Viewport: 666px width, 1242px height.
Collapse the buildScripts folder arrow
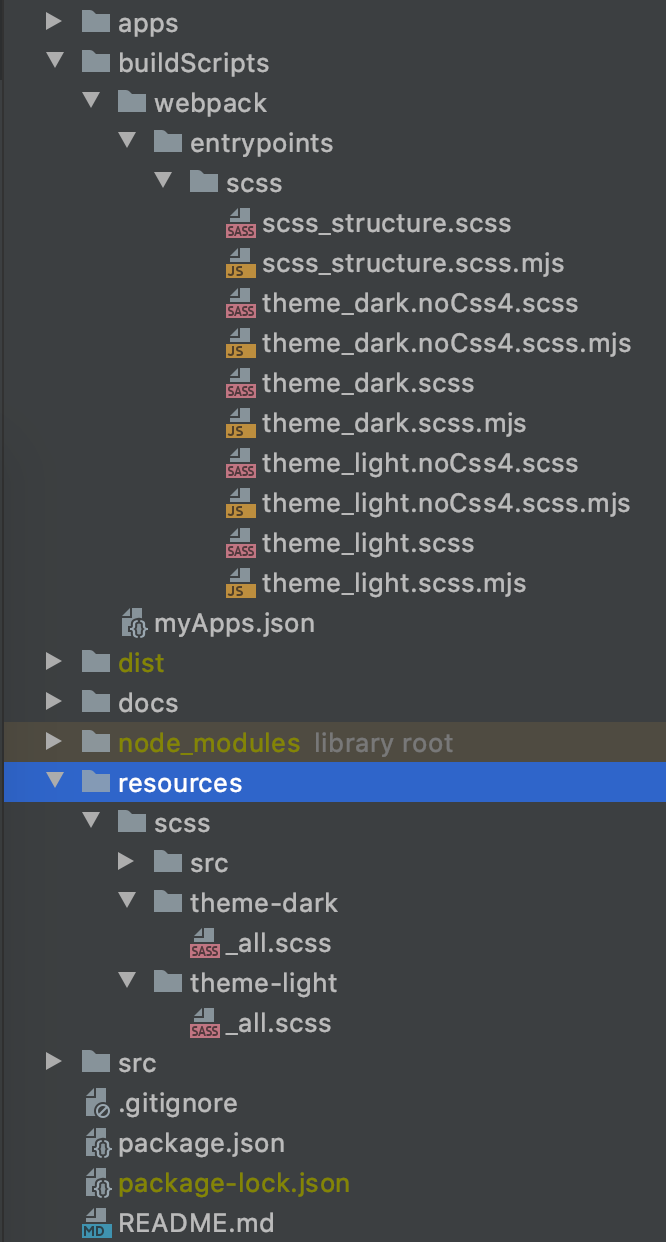[54, 62]
